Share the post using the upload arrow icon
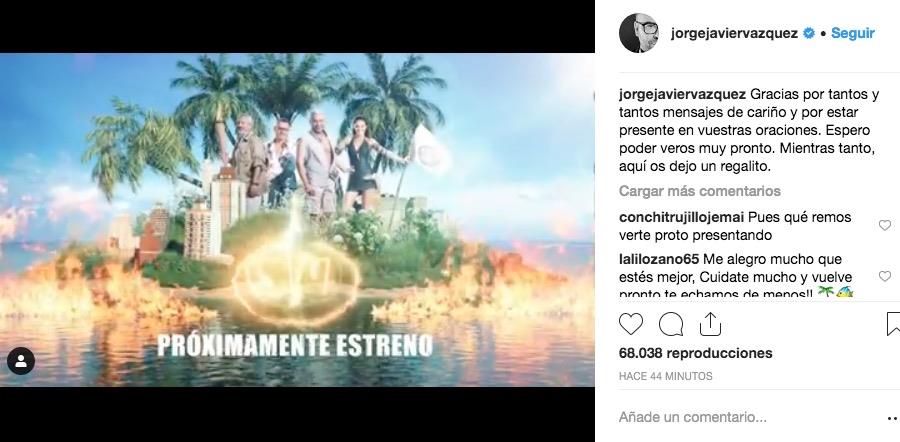 [710, 324]
